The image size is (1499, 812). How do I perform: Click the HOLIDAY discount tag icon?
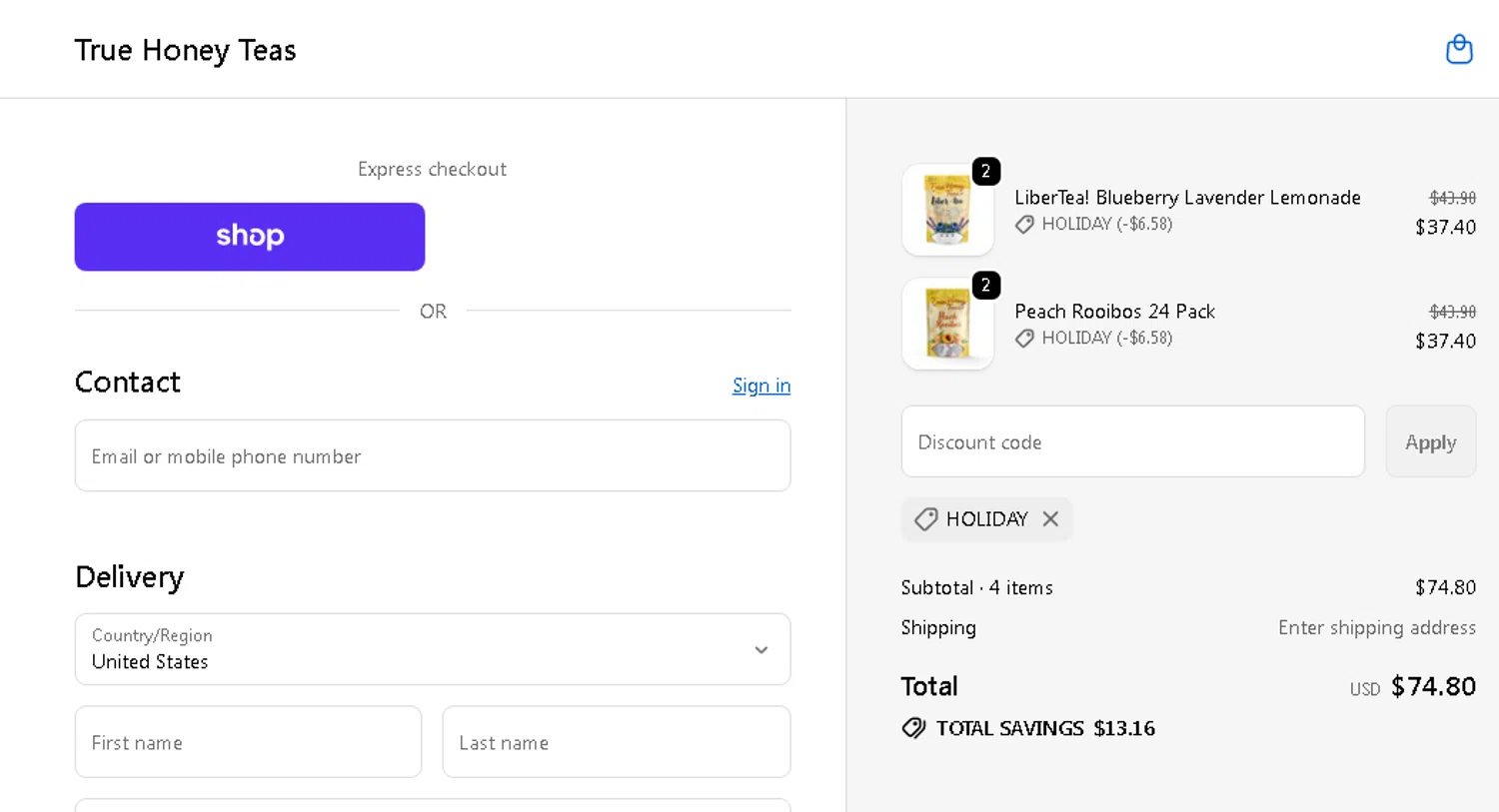[x=926, y=519]
